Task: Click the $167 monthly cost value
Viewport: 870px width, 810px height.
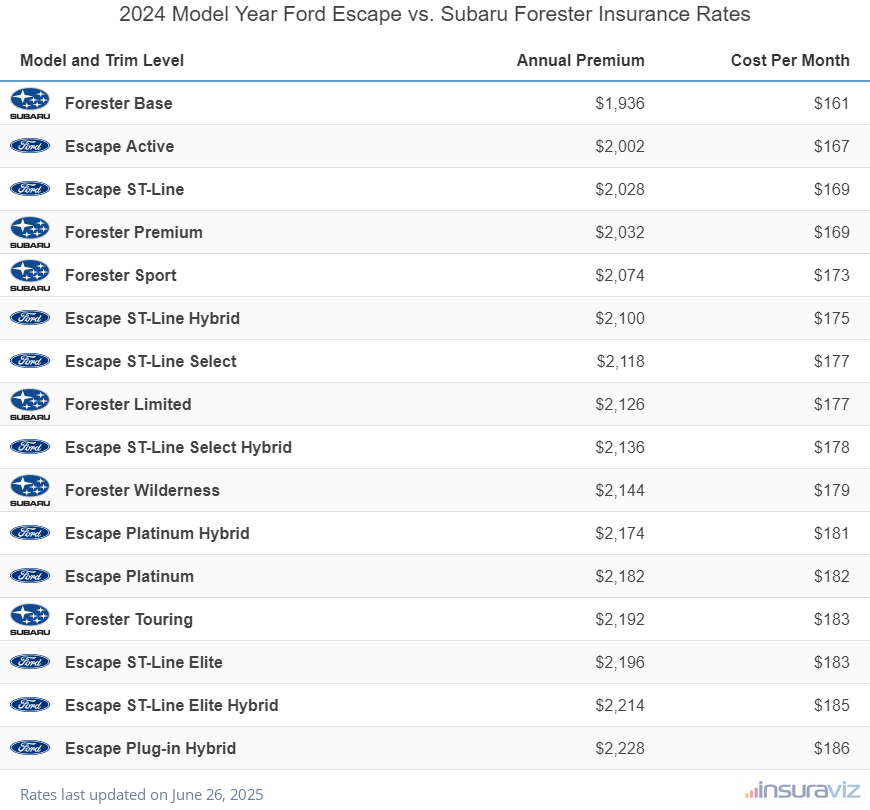Action: point(831,146)
